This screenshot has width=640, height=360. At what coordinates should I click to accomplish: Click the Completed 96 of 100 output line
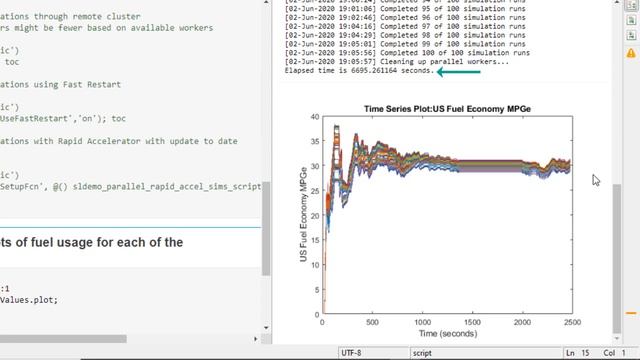coord(405,18)
